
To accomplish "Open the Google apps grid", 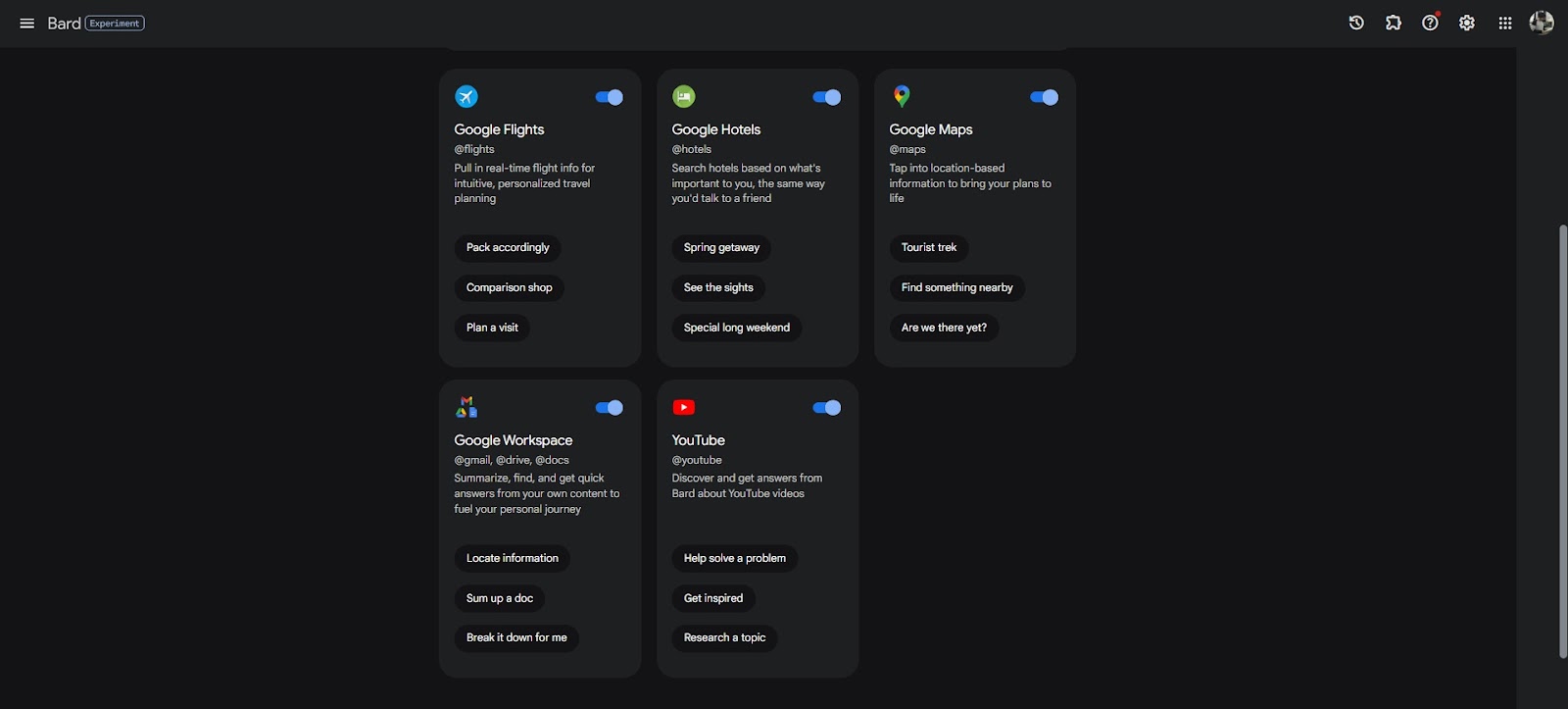I will point(1505,23).
